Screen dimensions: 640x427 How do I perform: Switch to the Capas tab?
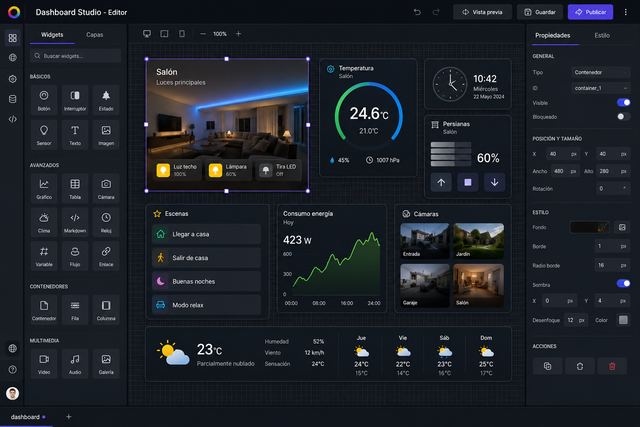tap(94, 35)
